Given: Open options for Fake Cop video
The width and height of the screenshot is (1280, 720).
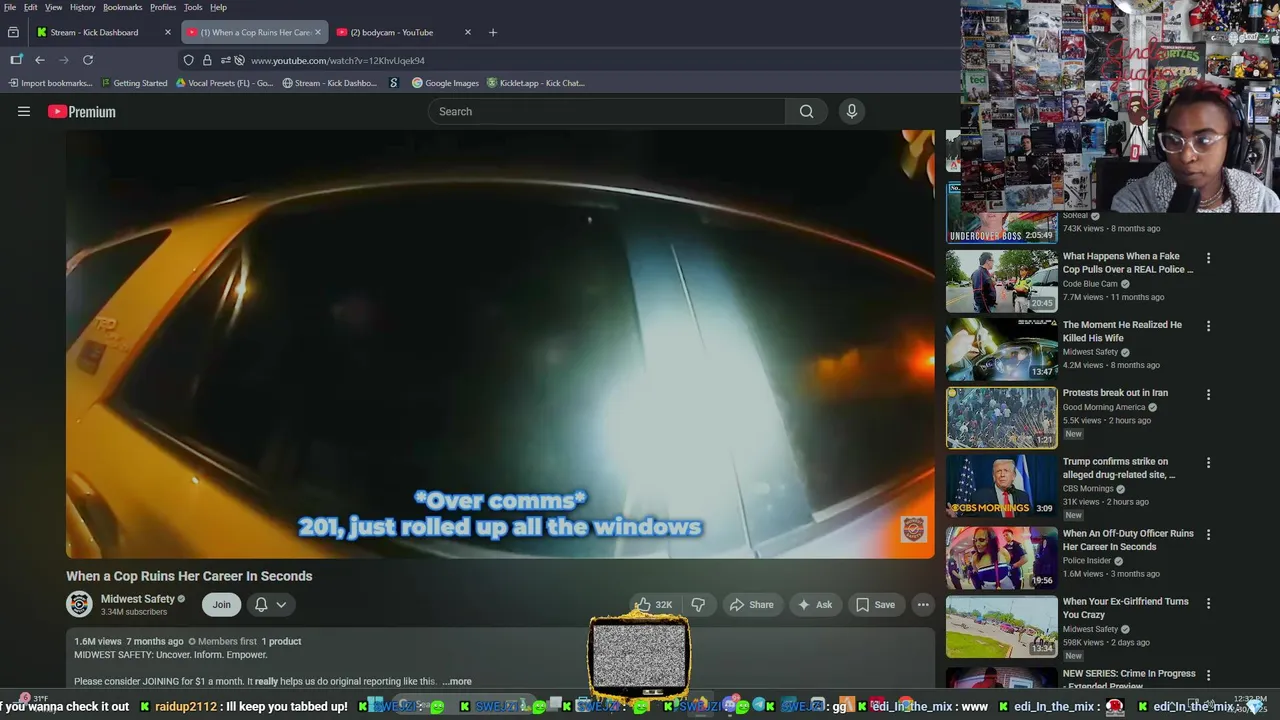Looking at the screenshot, I should (x=1208, y=258).
